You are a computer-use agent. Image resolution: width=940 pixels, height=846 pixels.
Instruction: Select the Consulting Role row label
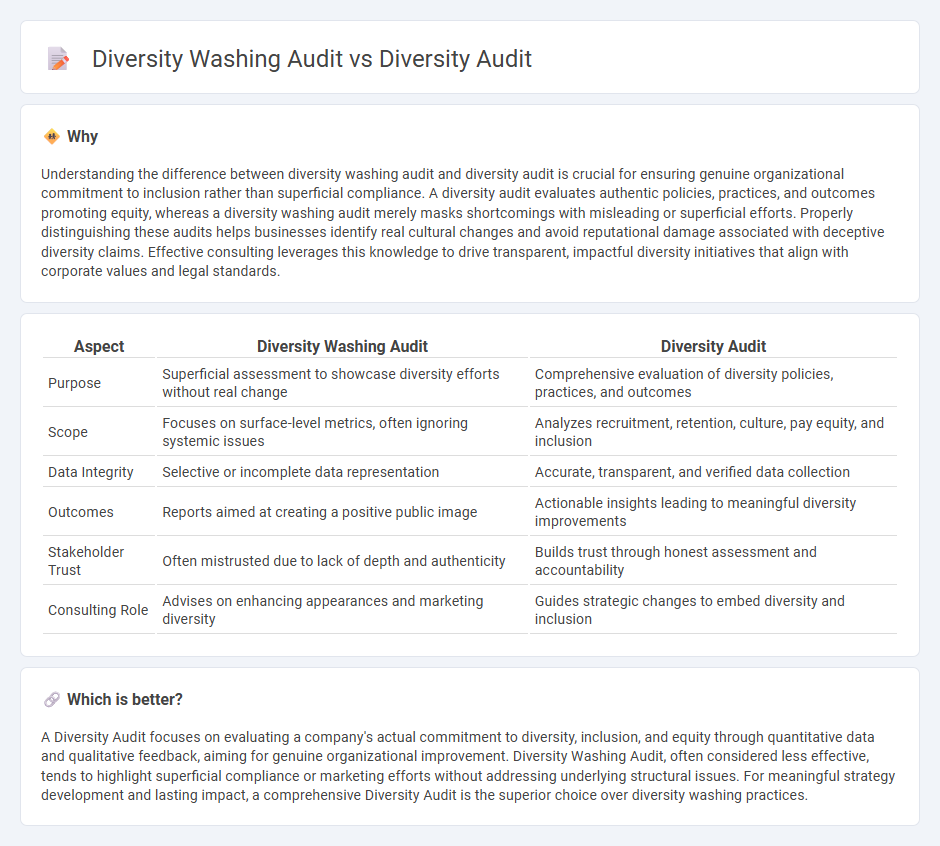pyautogui.click(x=98, y=610)
